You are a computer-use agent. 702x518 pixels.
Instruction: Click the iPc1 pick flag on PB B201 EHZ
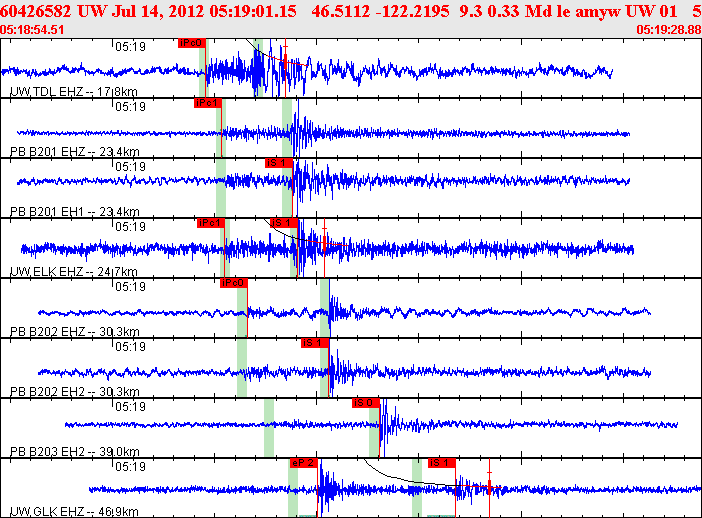208,103
